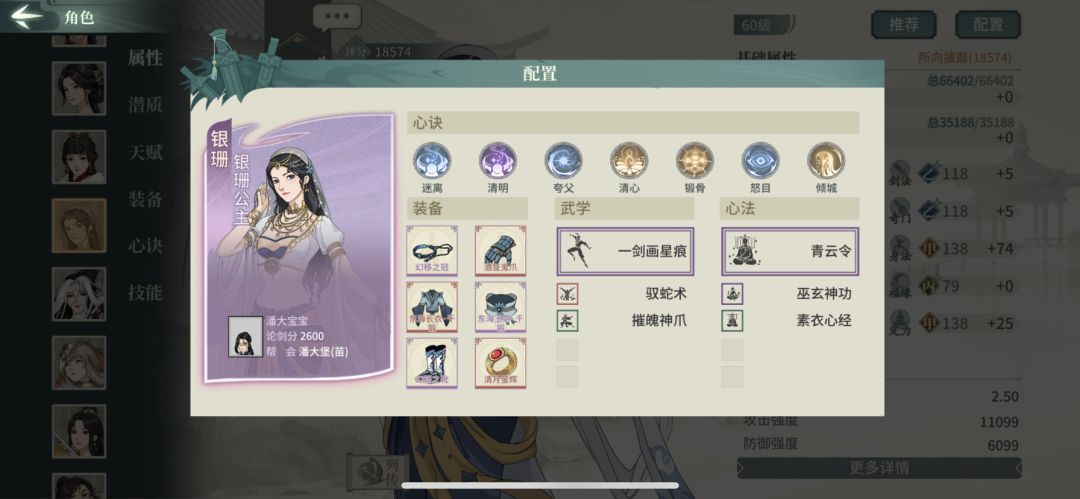
Task: Tap the gauntlet equipment slot
Action: click(x=500, y=251)
